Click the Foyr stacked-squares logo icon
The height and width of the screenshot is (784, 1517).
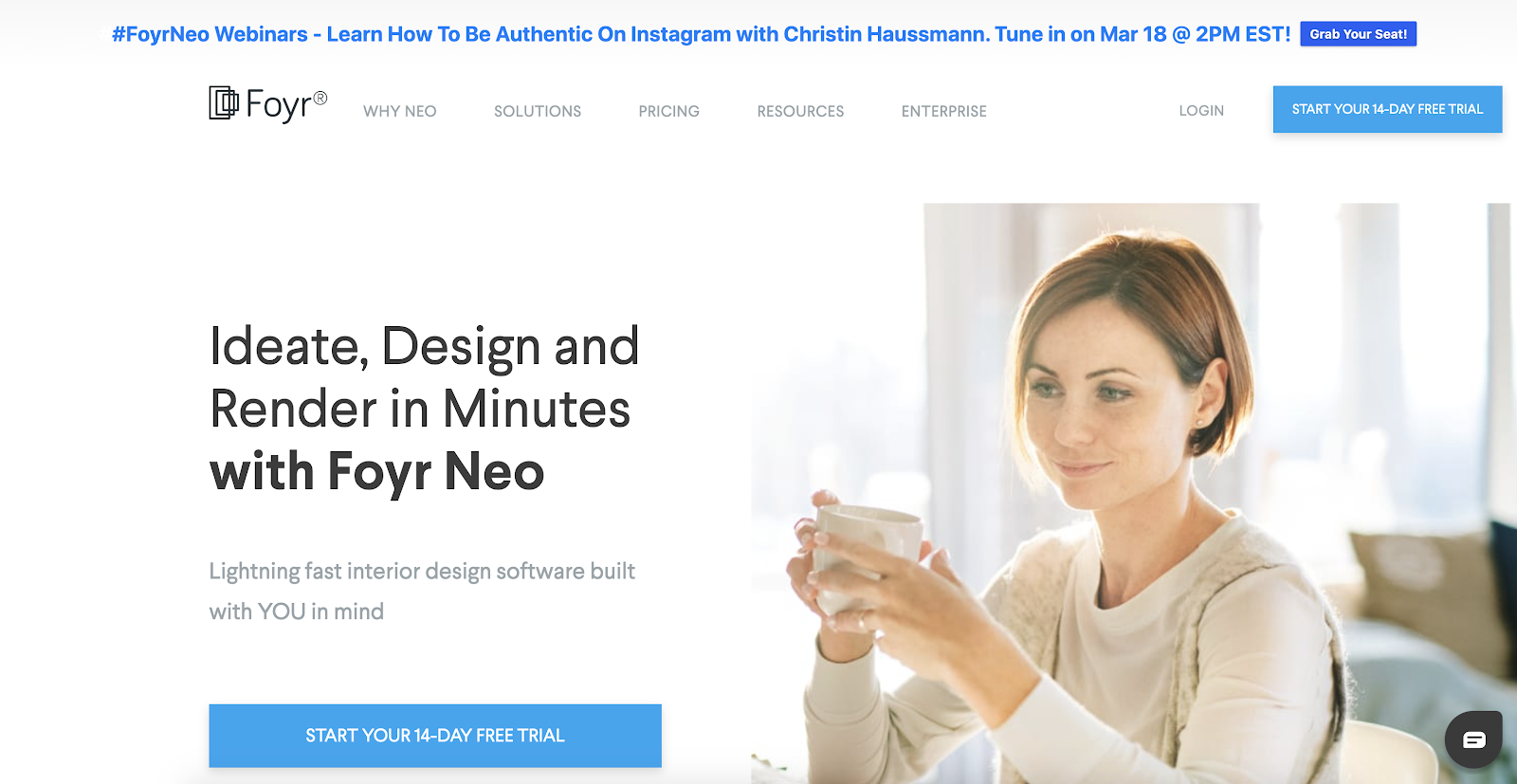pos(224,103)
